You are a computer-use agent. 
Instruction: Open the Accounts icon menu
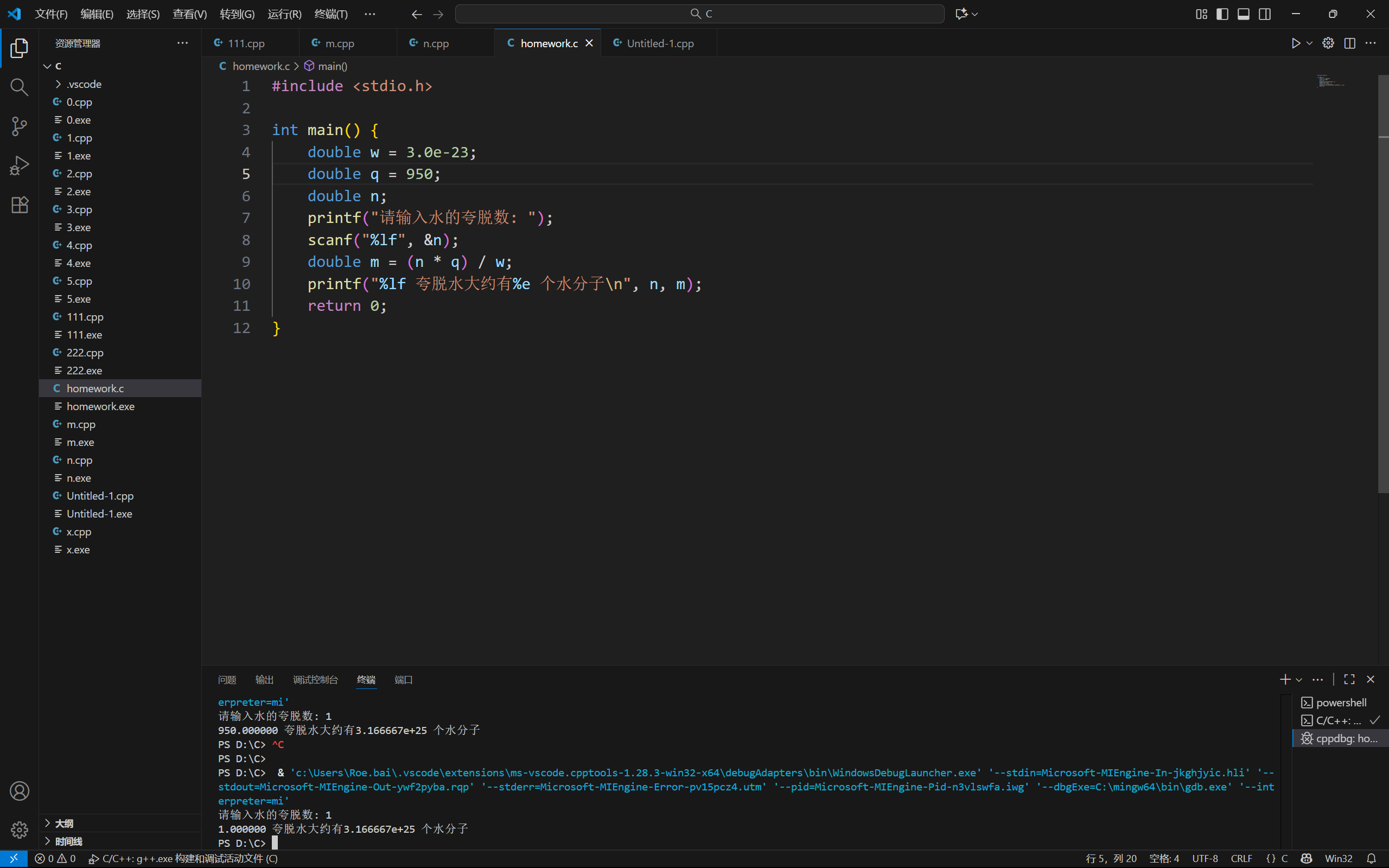pyautogui.click(x=19, y=791)
